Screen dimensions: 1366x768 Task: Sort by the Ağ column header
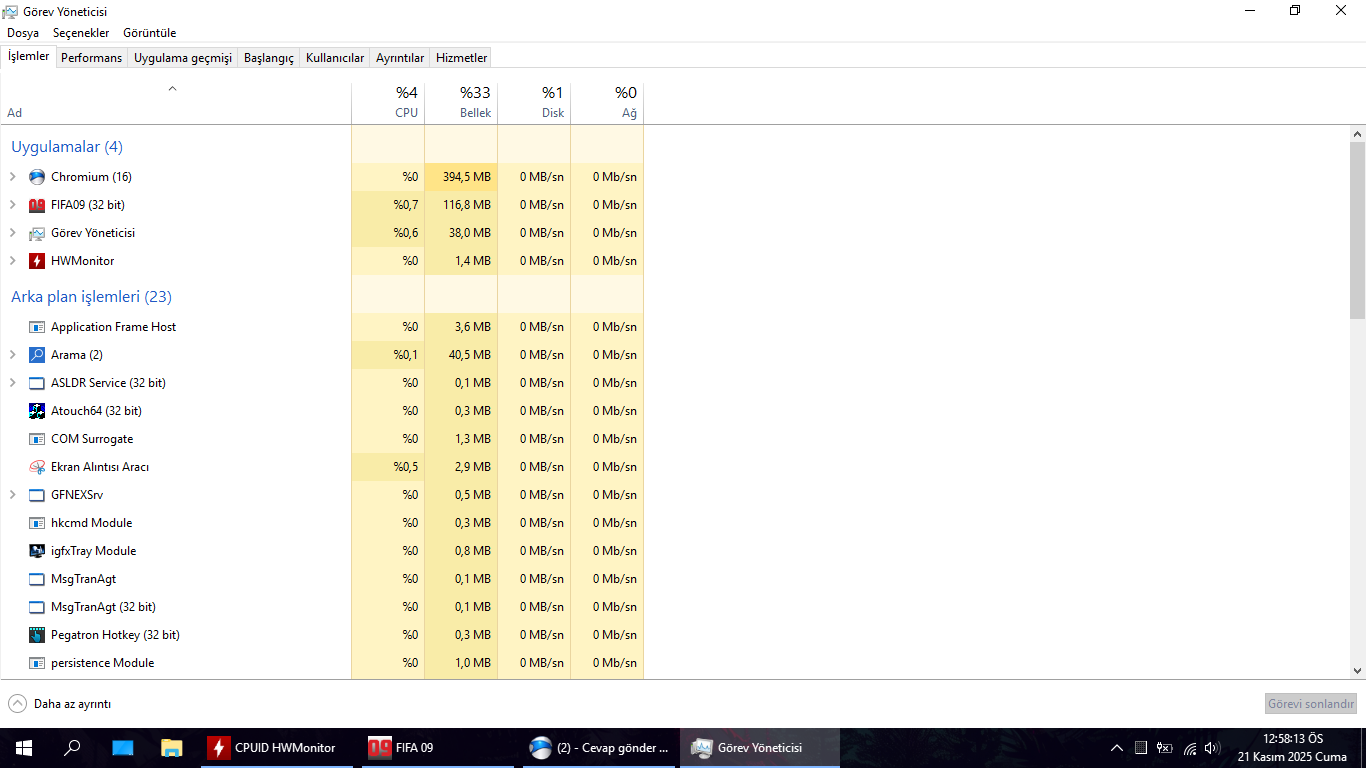607,102
